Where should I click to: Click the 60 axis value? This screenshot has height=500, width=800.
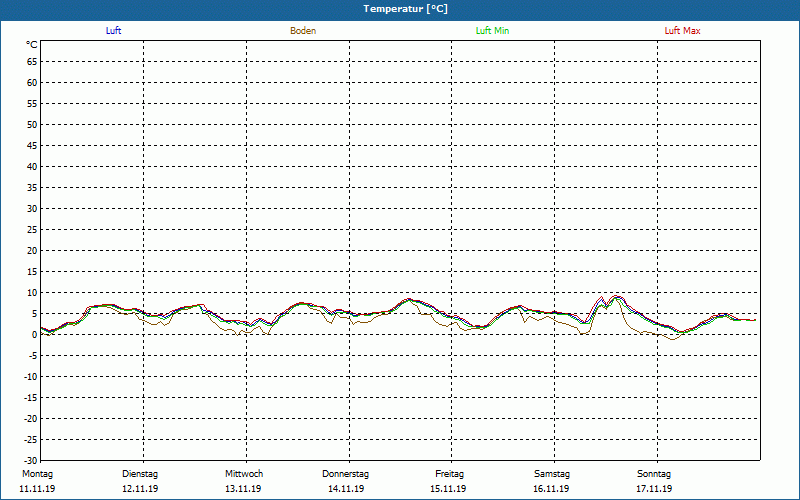coord(32,83)
